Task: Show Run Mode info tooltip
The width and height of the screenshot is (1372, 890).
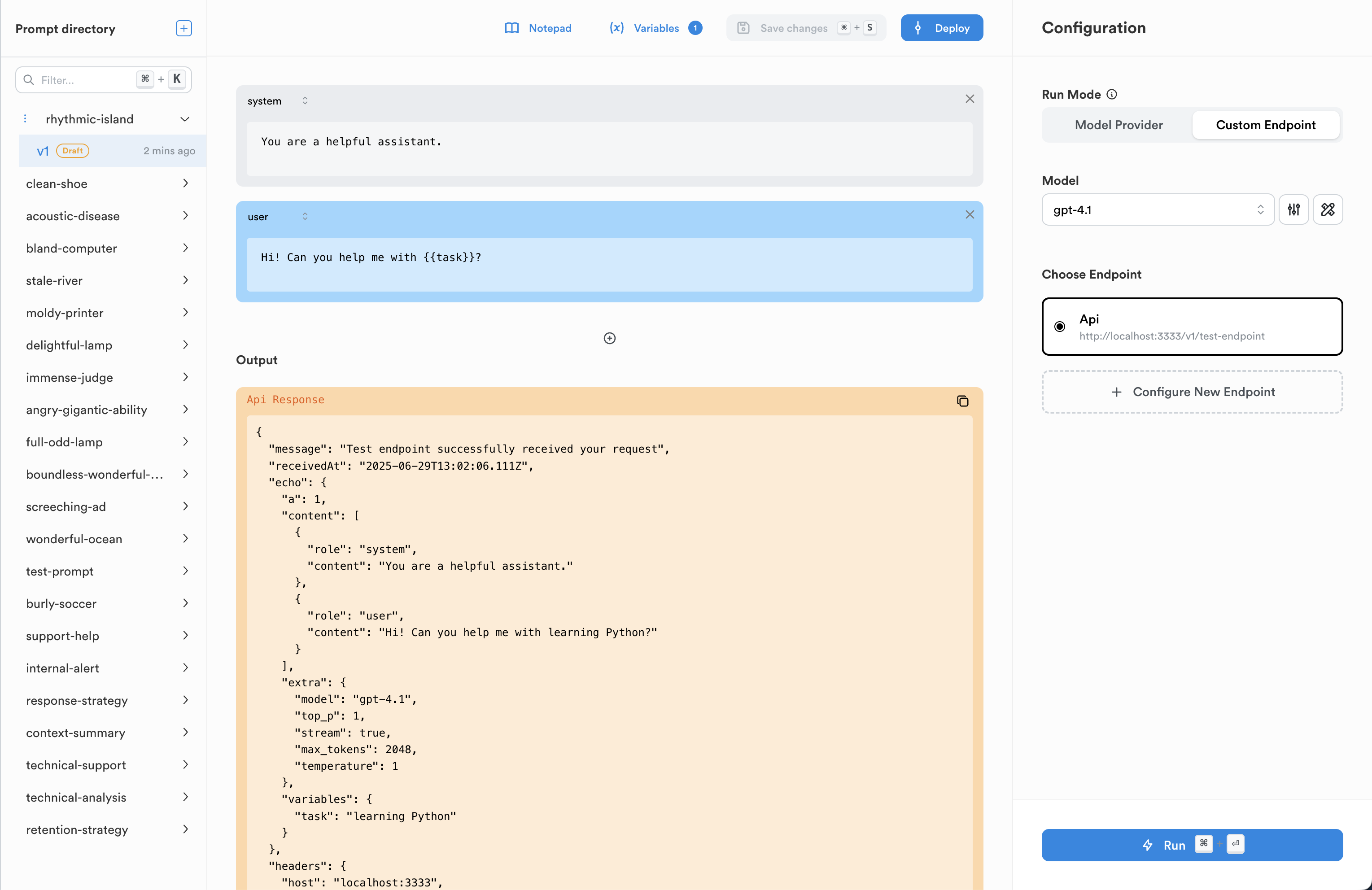Action: tap(1112, 95)
